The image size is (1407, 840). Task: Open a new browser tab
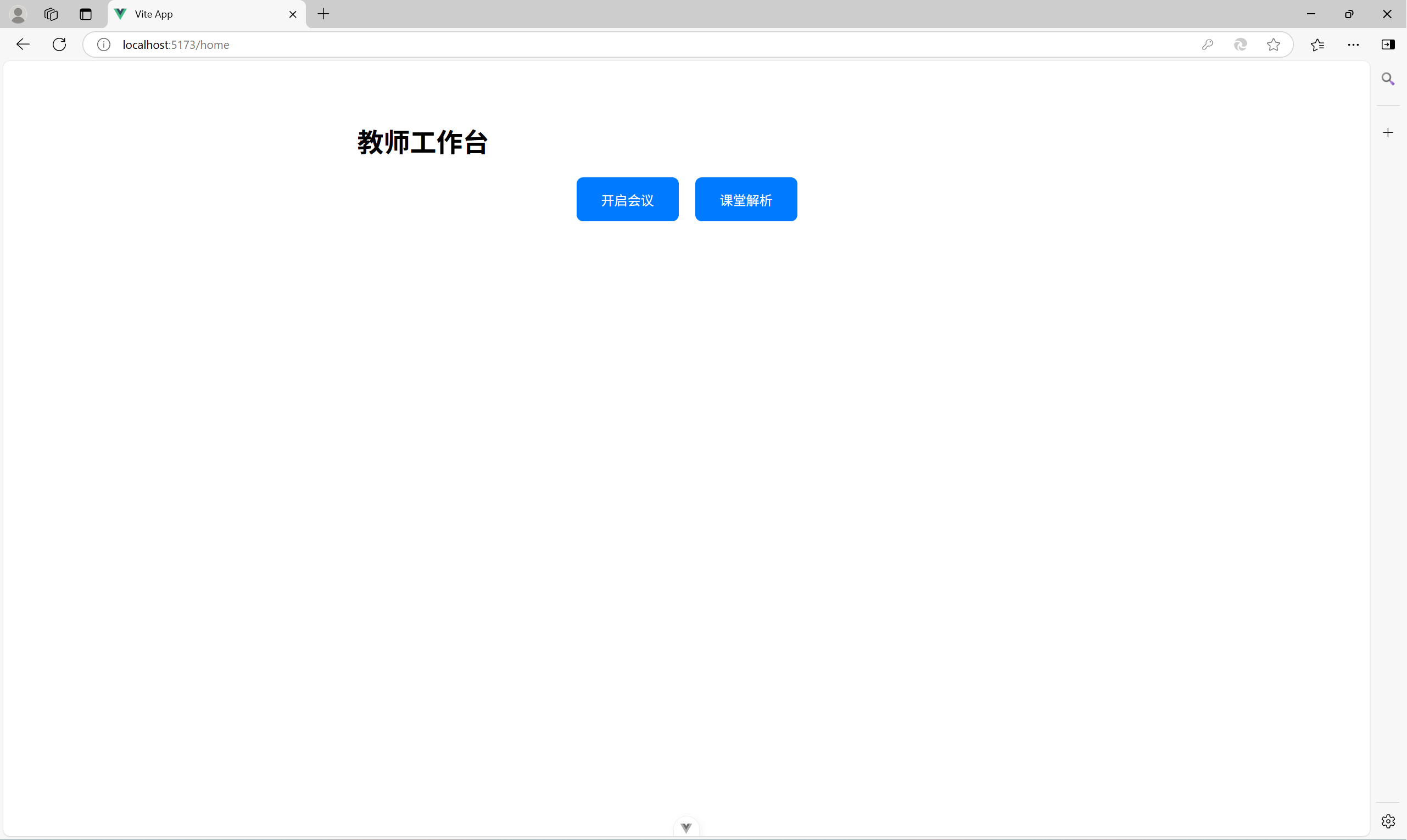(323, 14)
